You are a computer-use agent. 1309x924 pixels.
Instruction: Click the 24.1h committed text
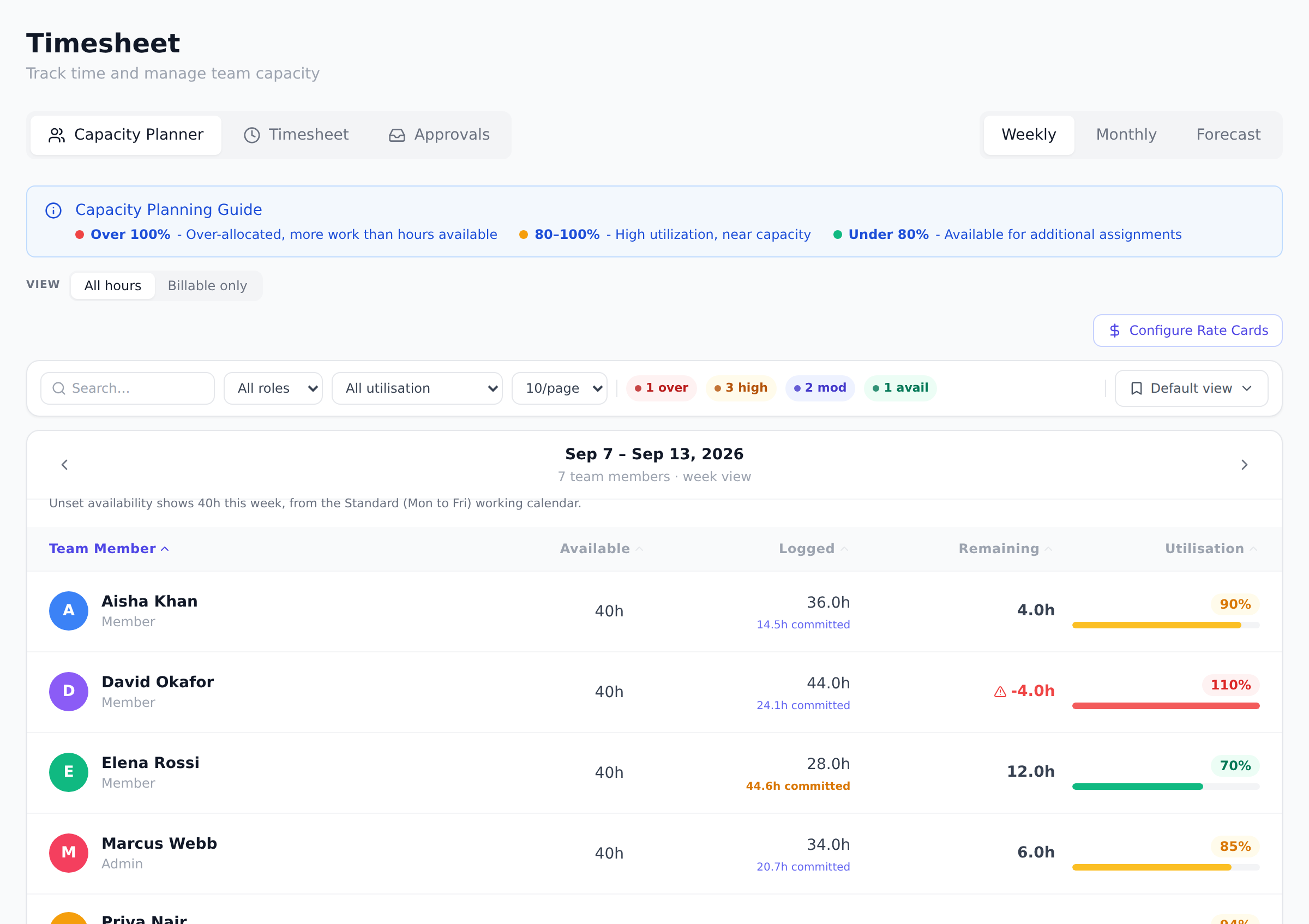(x=803, y=706)
